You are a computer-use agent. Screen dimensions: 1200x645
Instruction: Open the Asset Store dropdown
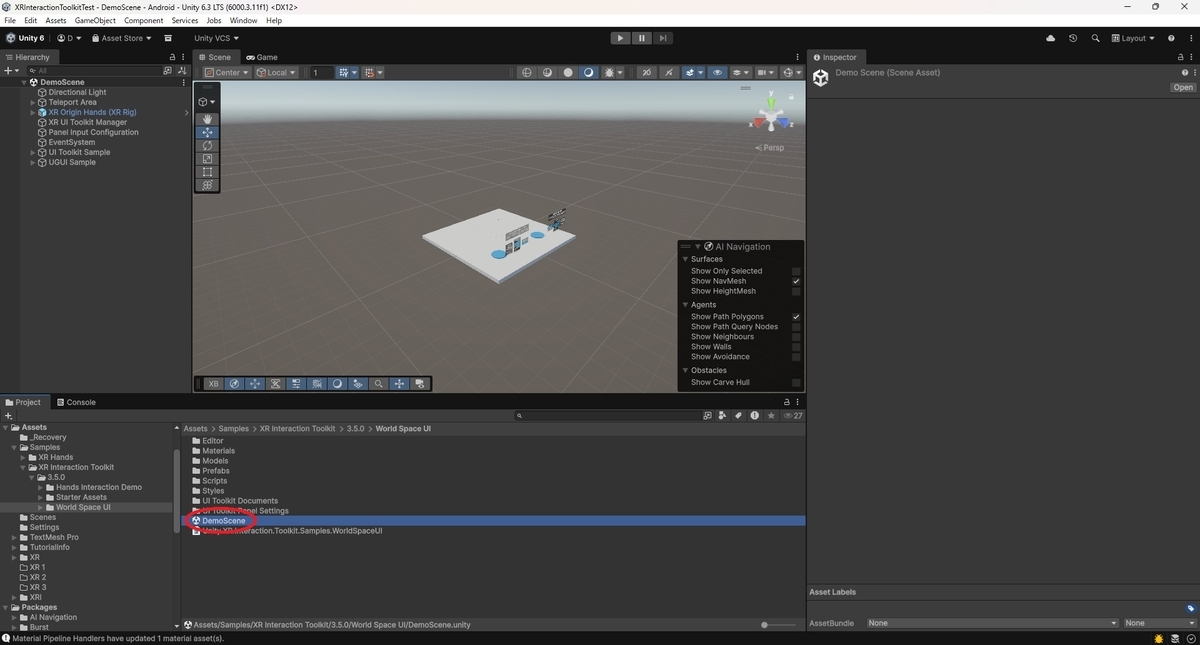pos(122,38)
